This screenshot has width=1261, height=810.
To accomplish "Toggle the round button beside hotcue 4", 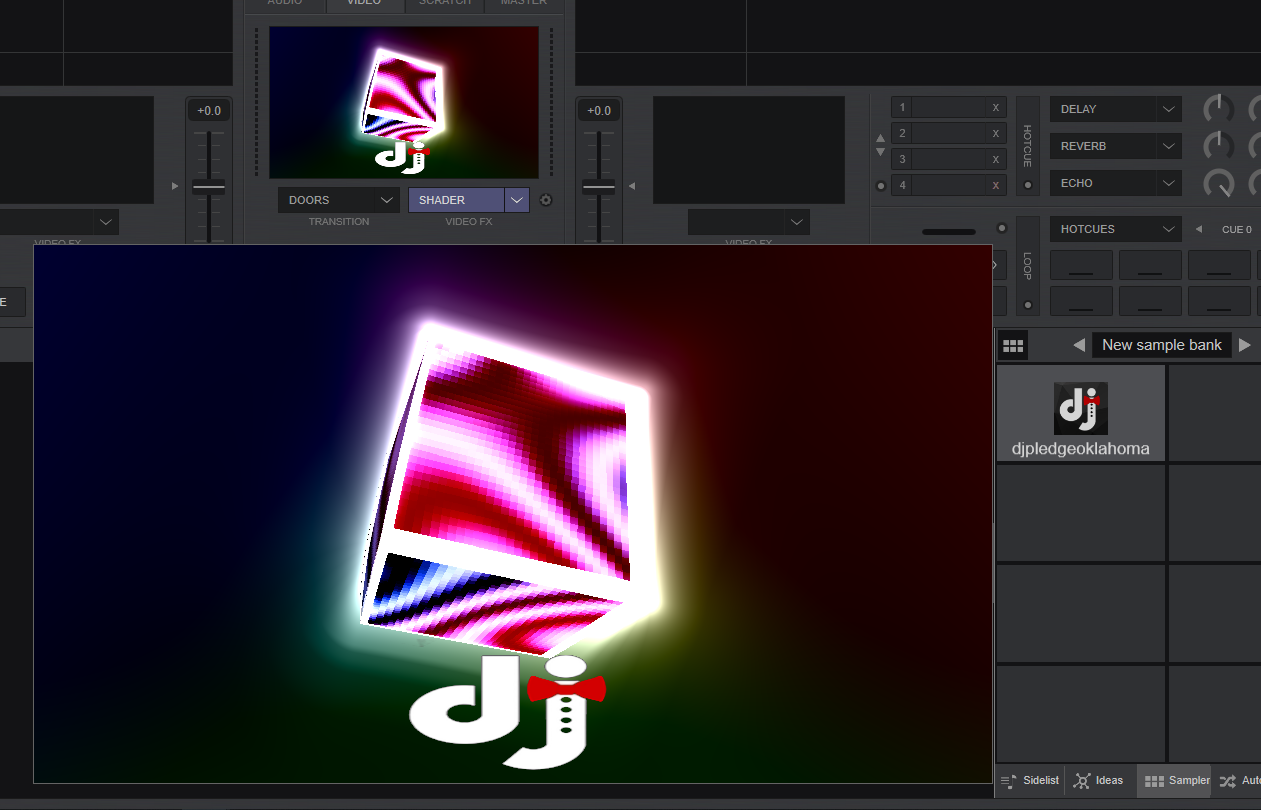I will (x=880, y=186).
